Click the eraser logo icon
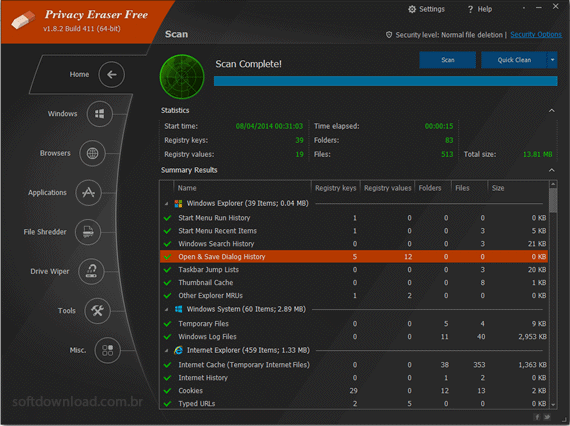 [x=23, y=20]
